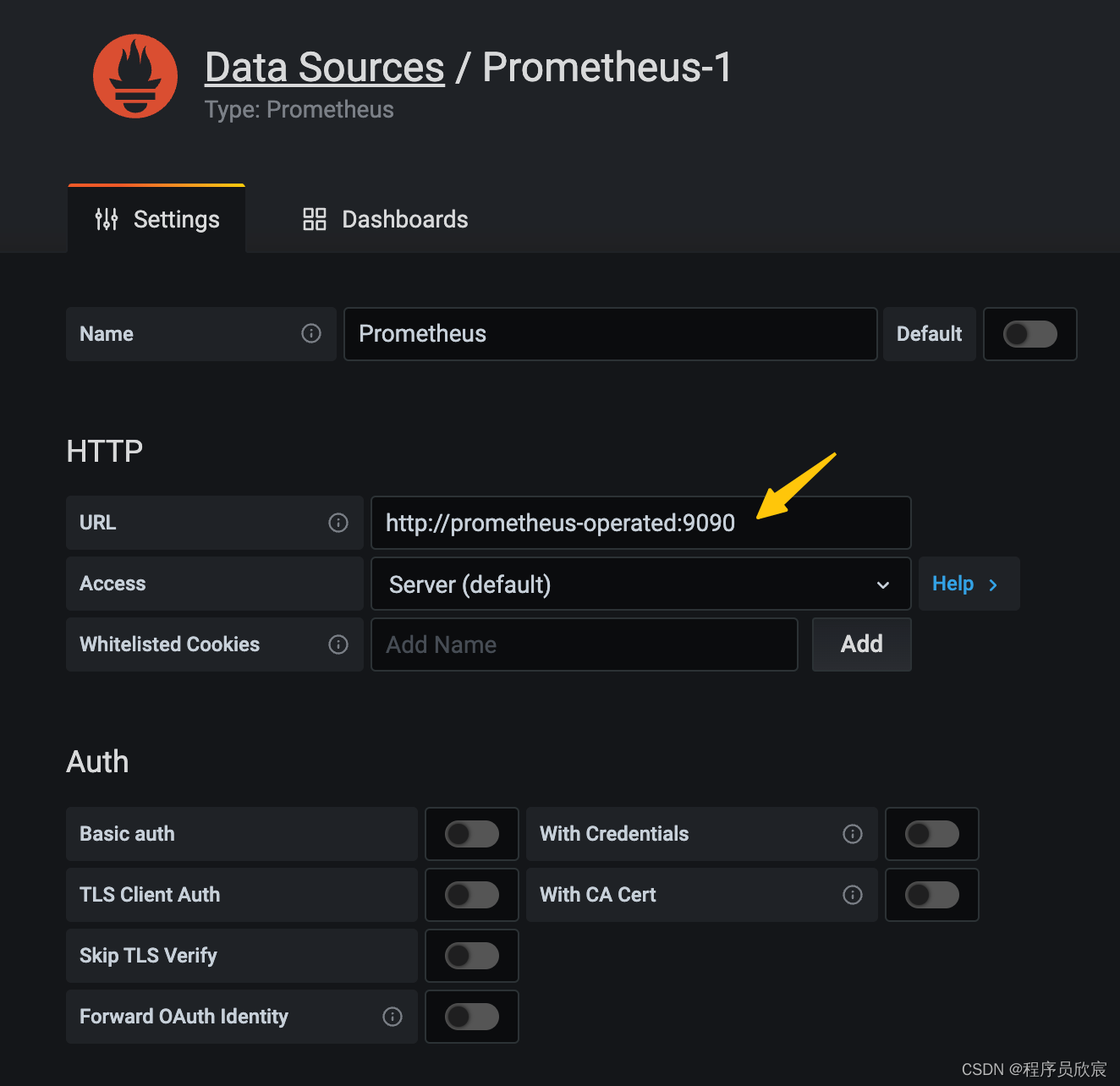Enable the TLS Client Auth switch
Screen dimensions: 1120x1086
tap(472, 895)
